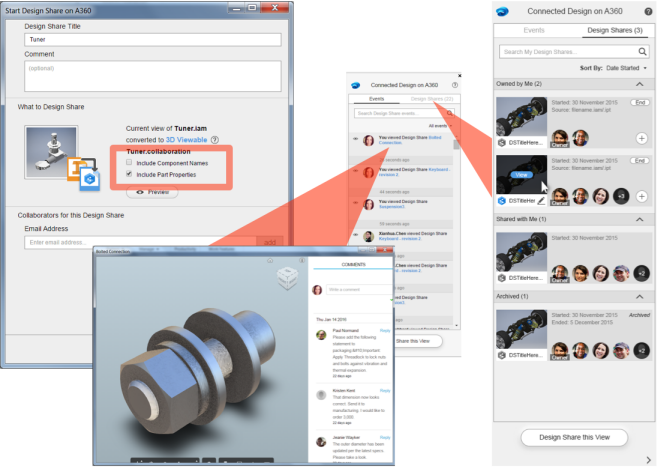The width and height of the screenshot is (657, 467).
Task: Collapse Owned by Me (2) section
Action: (639, 84)
